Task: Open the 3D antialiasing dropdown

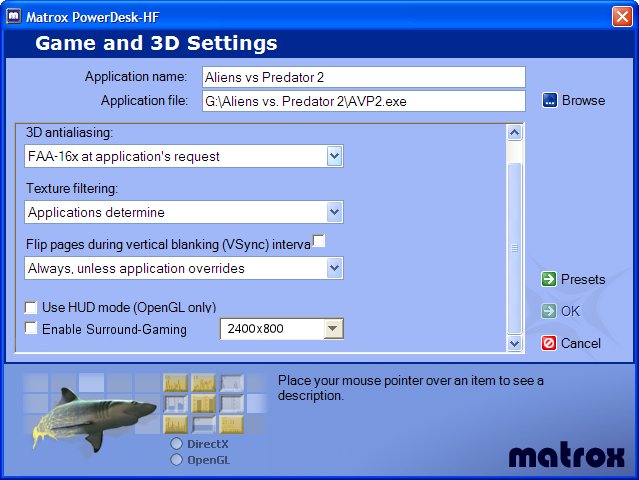Action: pos(334,156)
